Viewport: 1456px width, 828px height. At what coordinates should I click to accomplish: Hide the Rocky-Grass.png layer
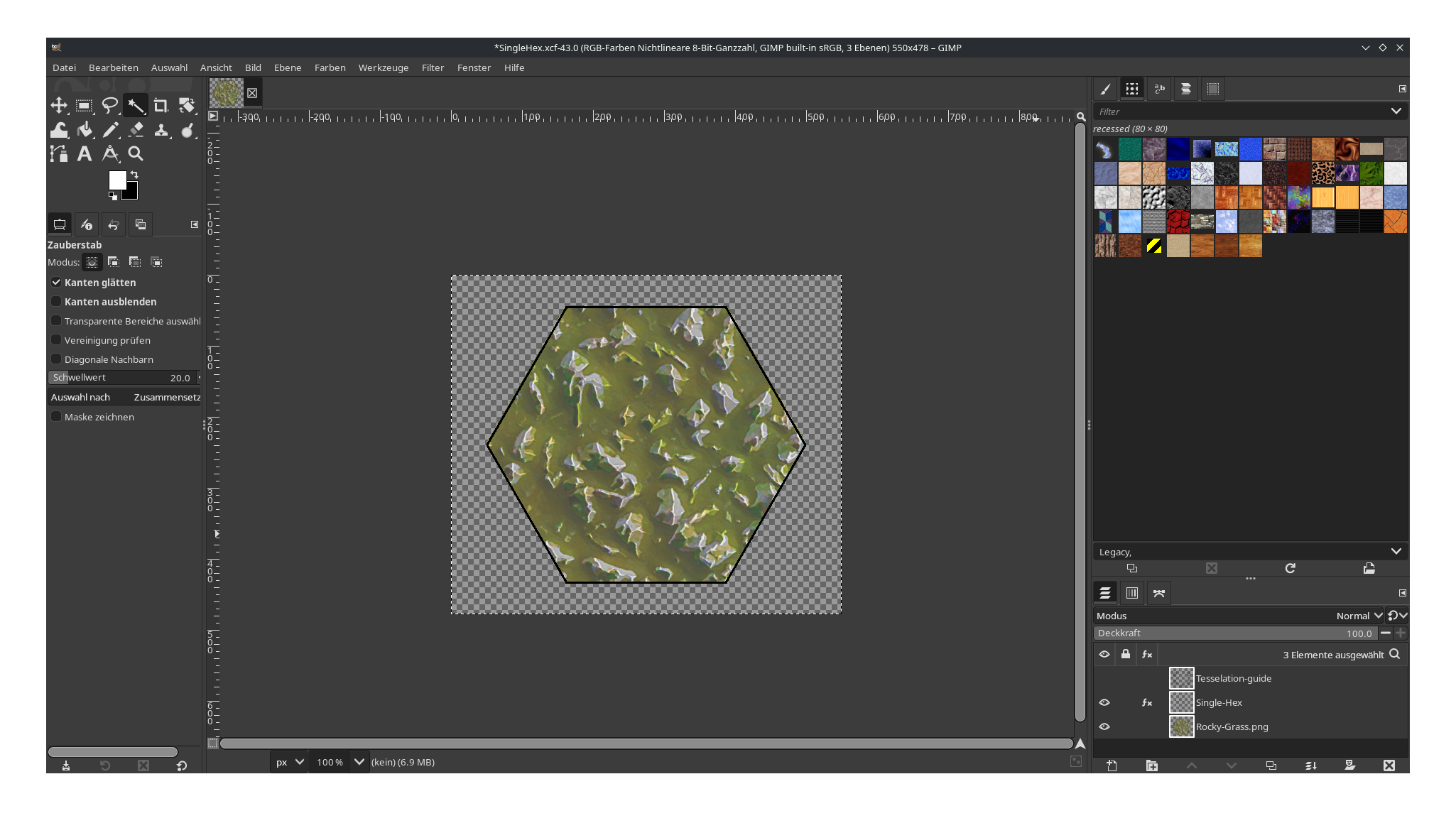pyautogui.click(x=1105, y=726)
